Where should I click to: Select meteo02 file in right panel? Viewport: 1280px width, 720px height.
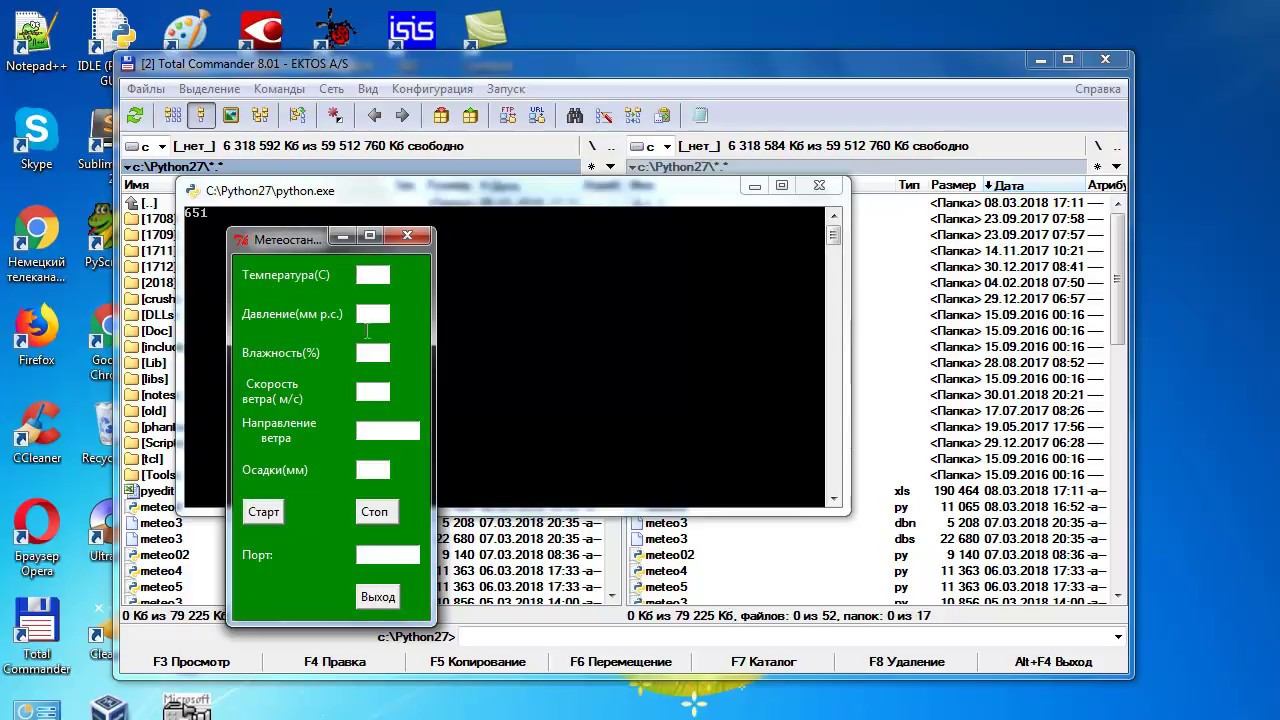[669, 555]
